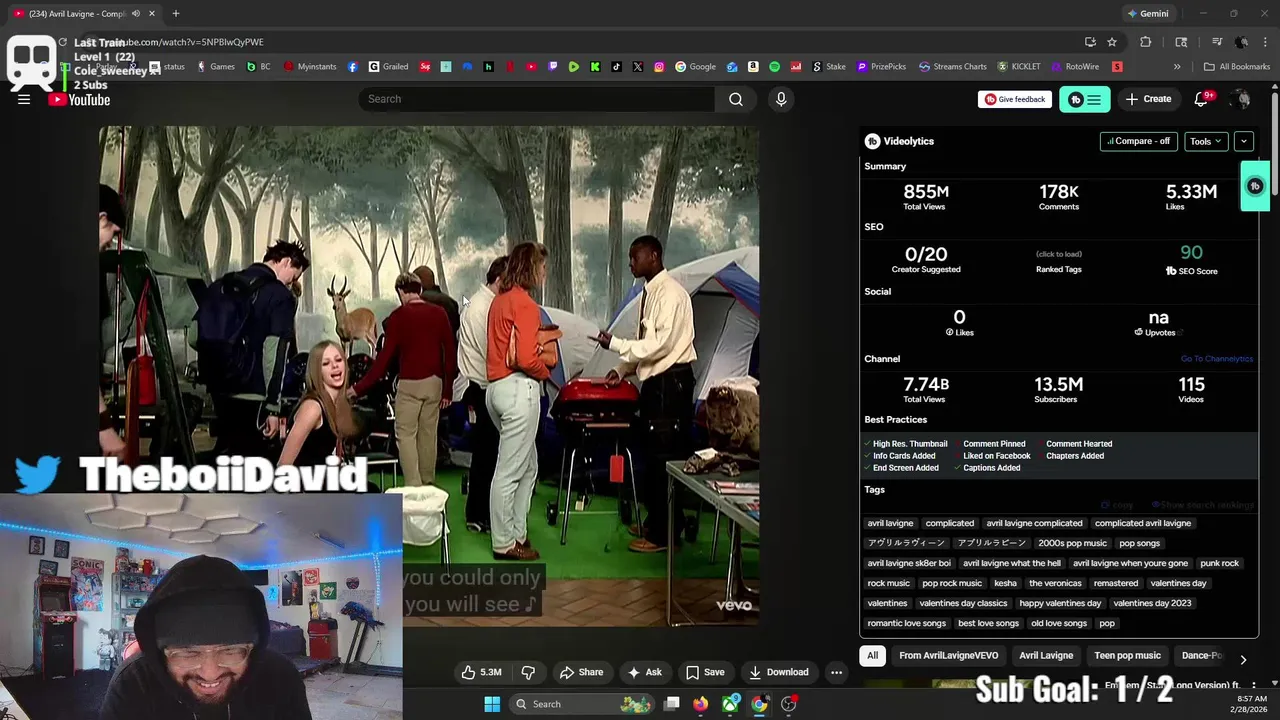The image size is (1280, 720).
Task: Dislike the video with thumbs down
Action: coord(528,672)
